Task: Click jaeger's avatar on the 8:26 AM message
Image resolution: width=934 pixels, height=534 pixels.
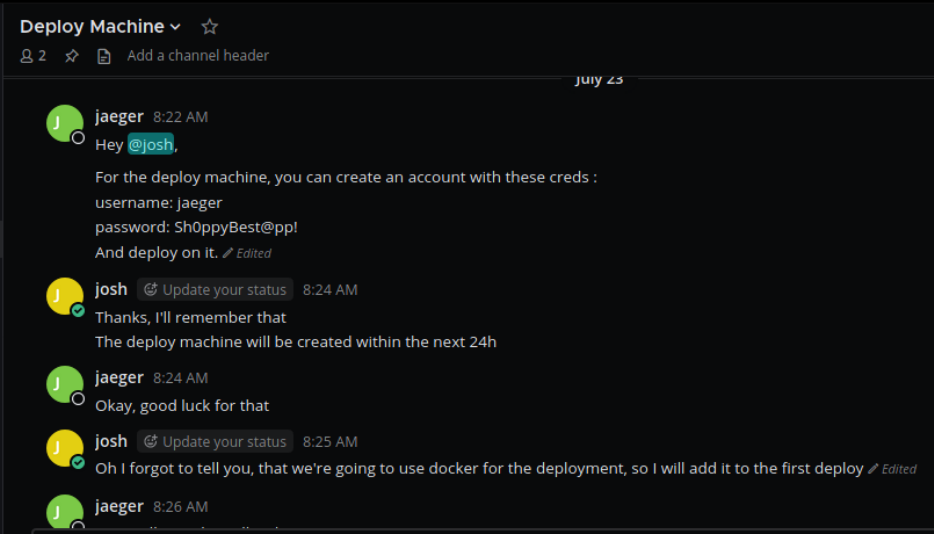Action: coord(65,512)
